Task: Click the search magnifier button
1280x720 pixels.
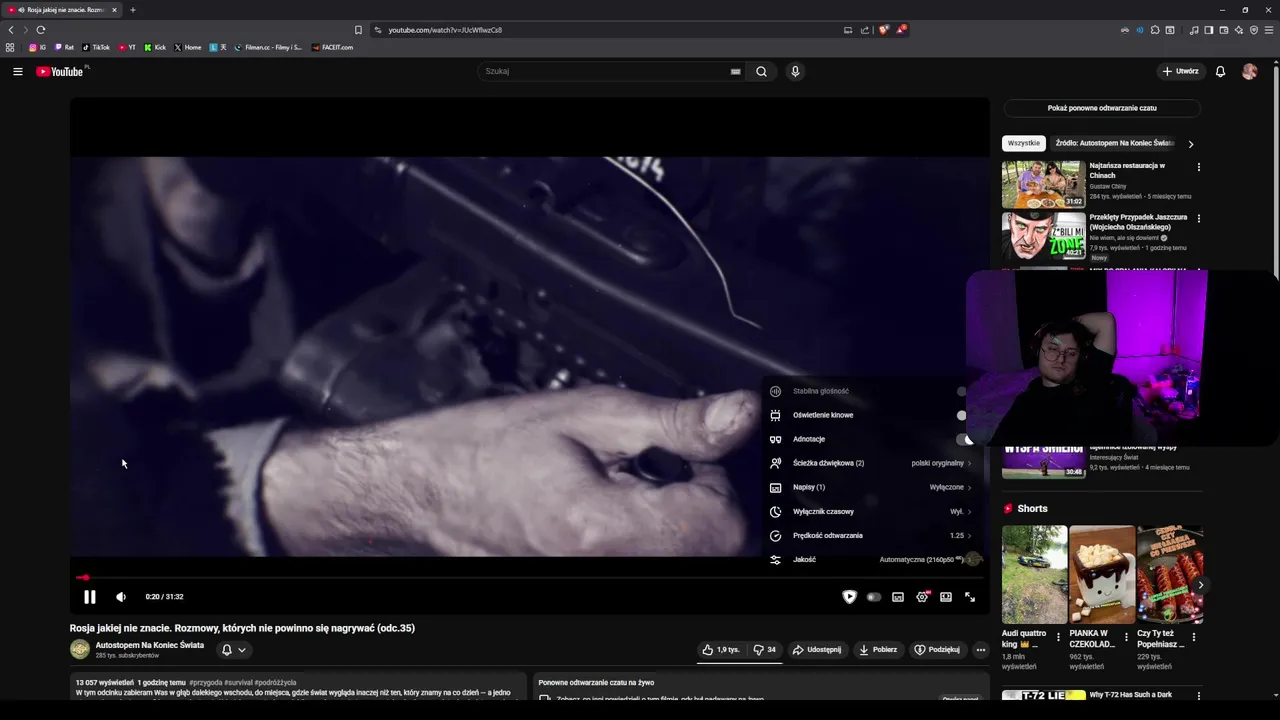Action: 762,71
